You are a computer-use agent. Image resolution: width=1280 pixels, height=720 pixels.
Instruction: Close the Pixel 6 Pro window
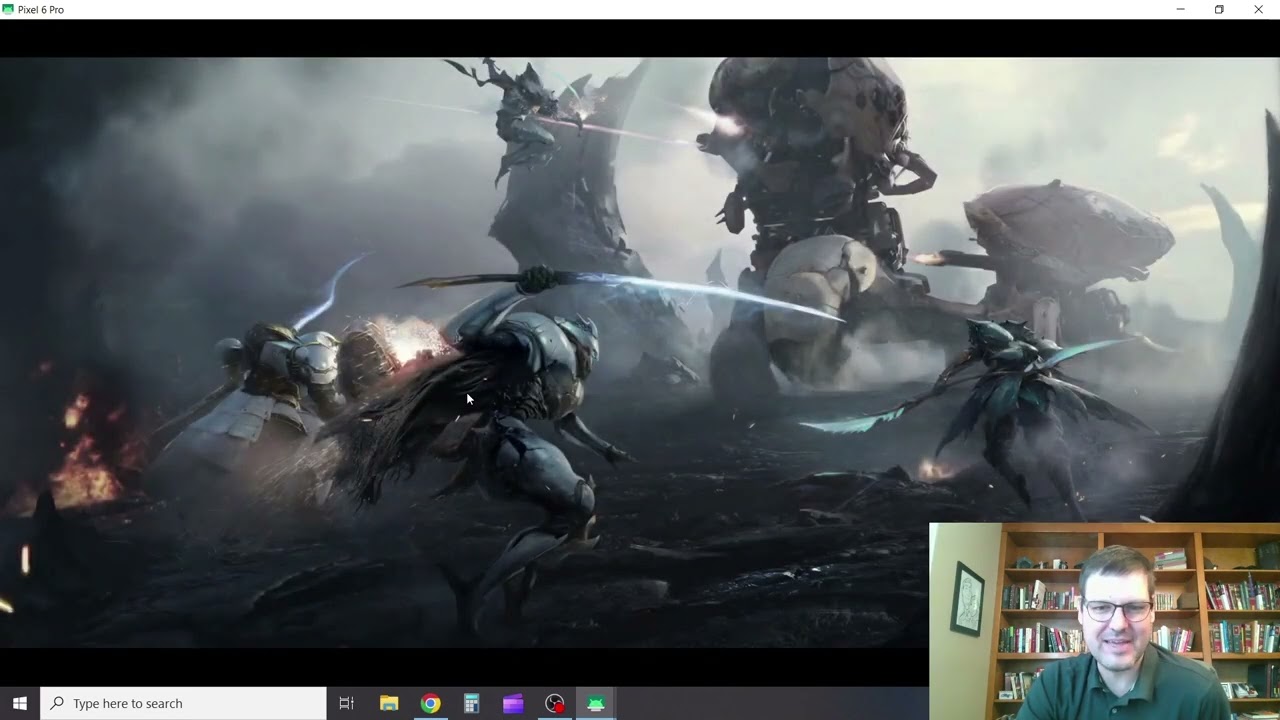click(1259, 9)
